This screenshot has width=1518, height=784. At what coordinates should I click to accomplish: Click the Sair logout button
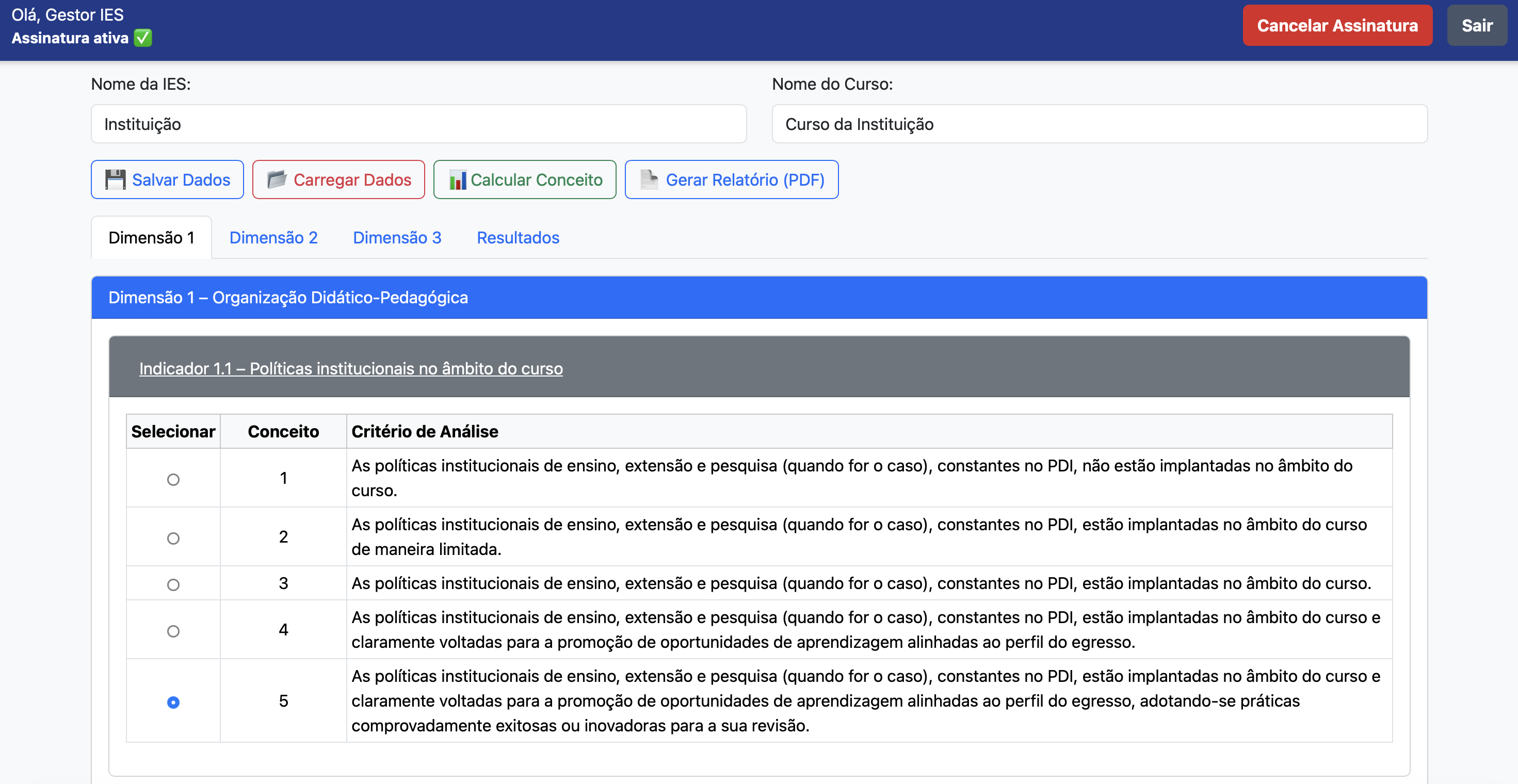[x=1476, y=26]
